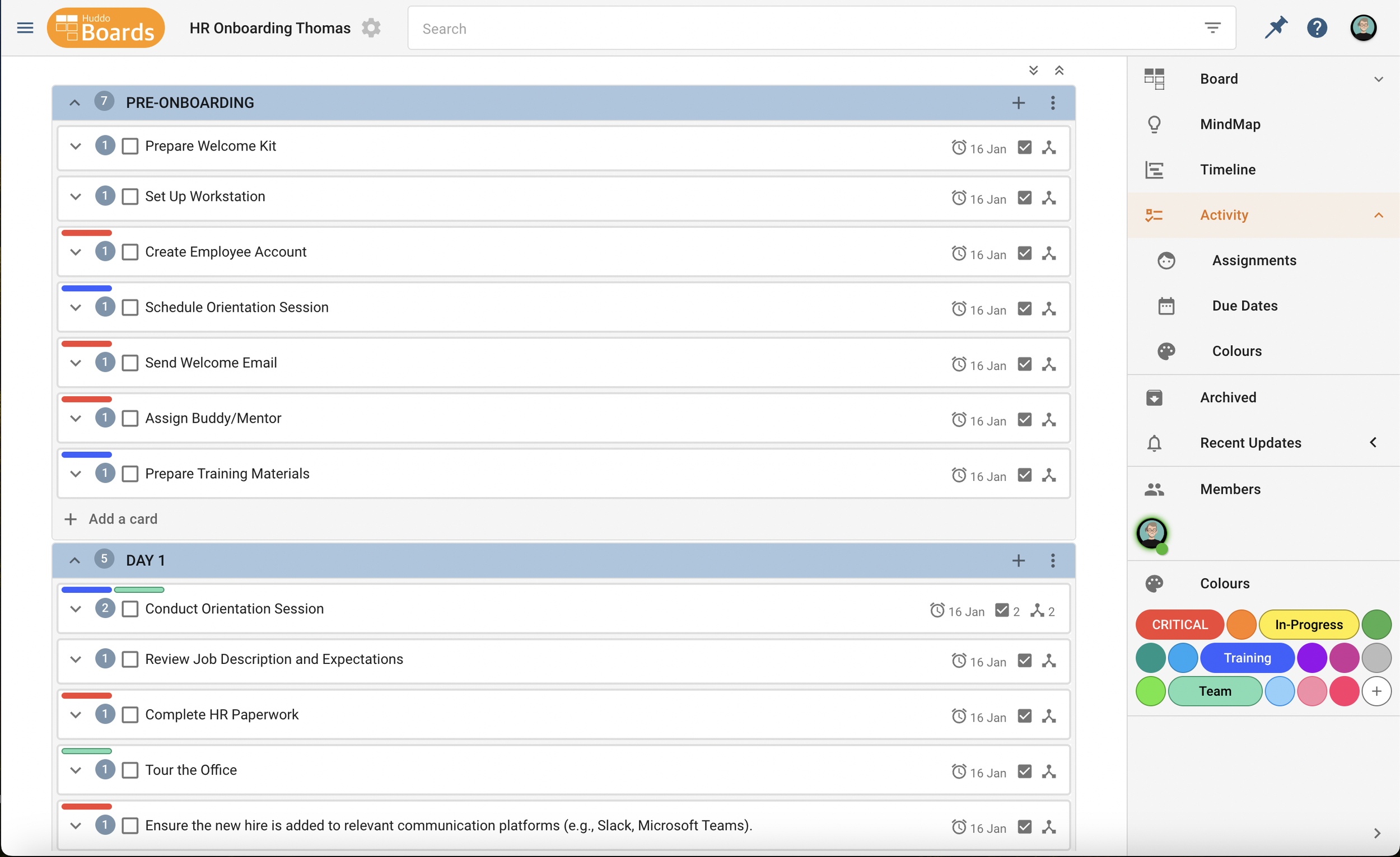Viewport: 1400px width, 857px height.
Task: Select the CRITICAL red colour label
Action: [1179, 625]
